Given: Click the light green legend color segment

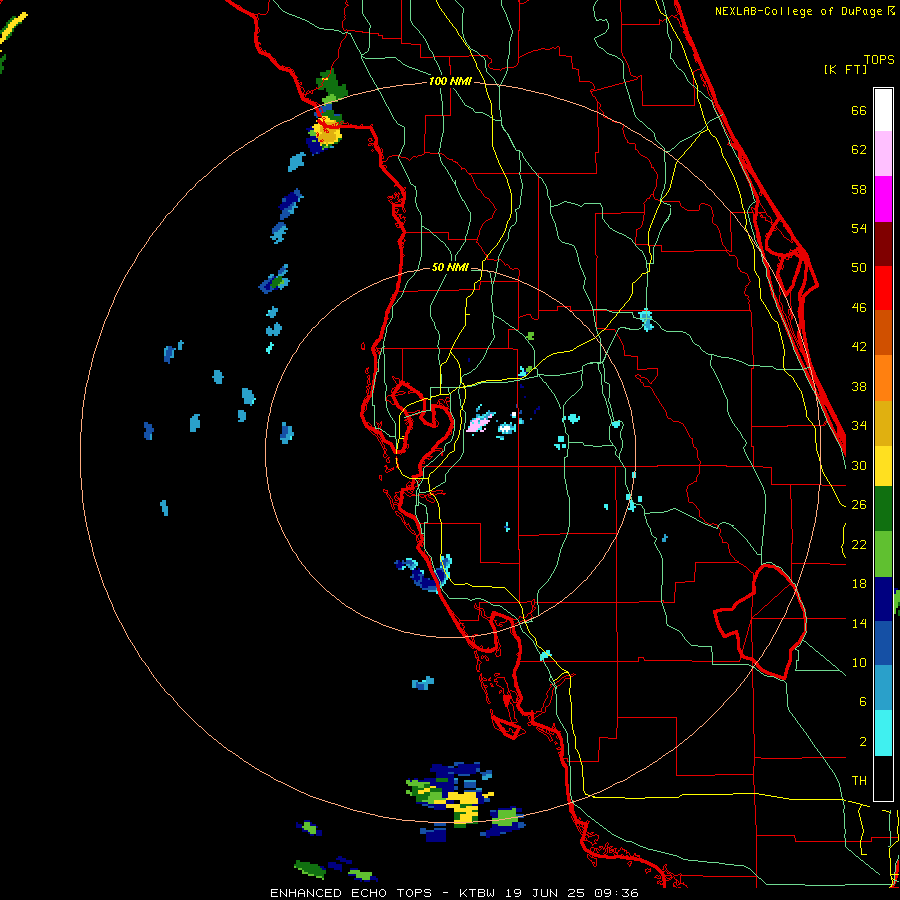Looking at the screenshot, I should 883,554.
